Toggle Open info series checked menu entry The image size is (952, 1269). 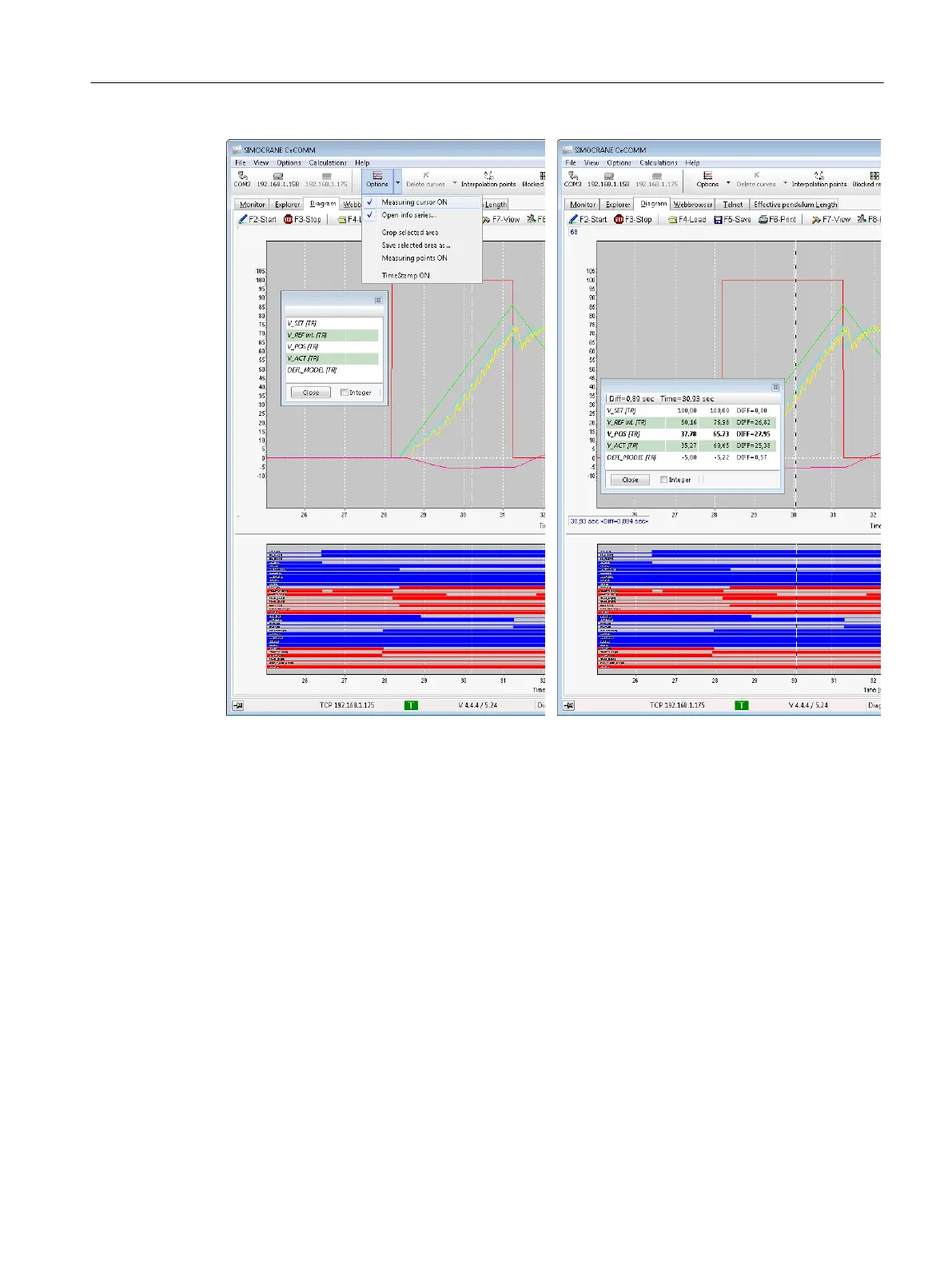click(421, 215)
